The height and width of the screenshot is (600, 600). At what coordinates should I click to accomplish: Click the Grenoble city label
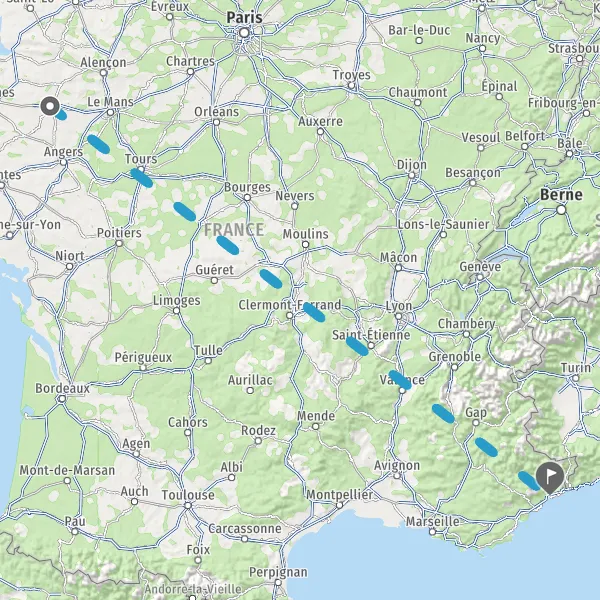[x=455, y=357]
